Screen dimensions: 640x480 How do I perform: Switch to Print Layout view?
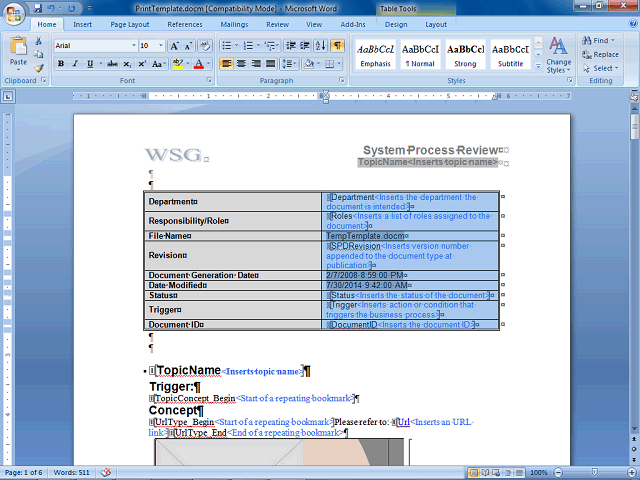coord(473,473)
